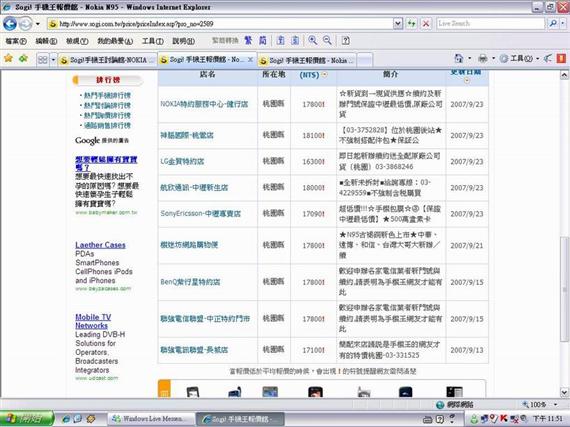Open the 檔案(F) menu
This screenshot has width=570, height=427.
click(16, 41)
